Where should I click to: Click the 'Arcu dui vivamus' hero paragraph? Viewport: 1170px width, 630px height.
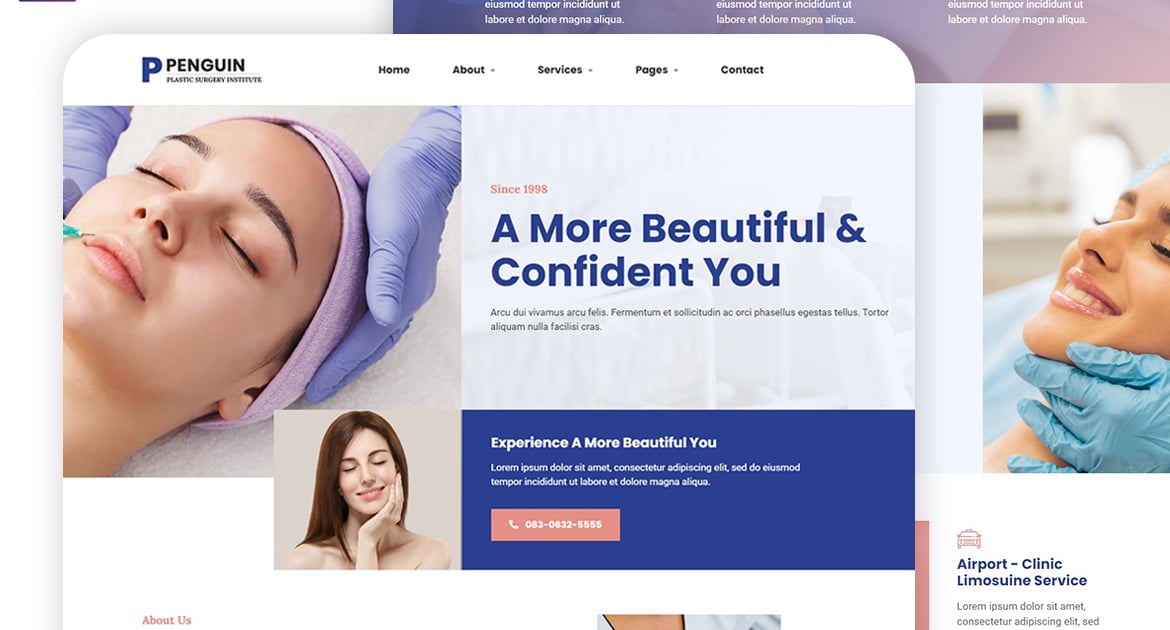(x=689, y=319)
